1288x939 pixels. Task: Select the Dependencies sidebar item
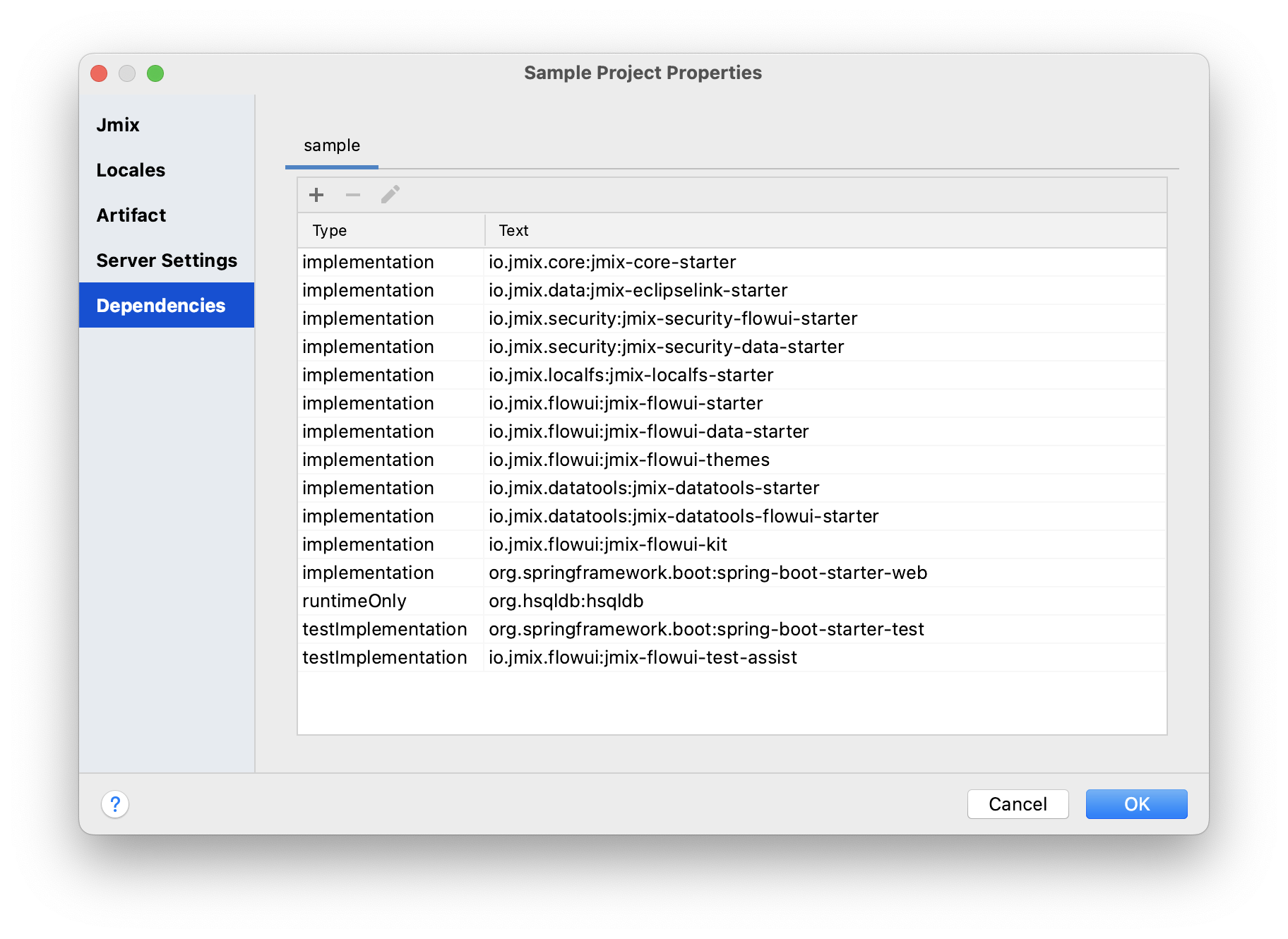[x=167, y=305]
